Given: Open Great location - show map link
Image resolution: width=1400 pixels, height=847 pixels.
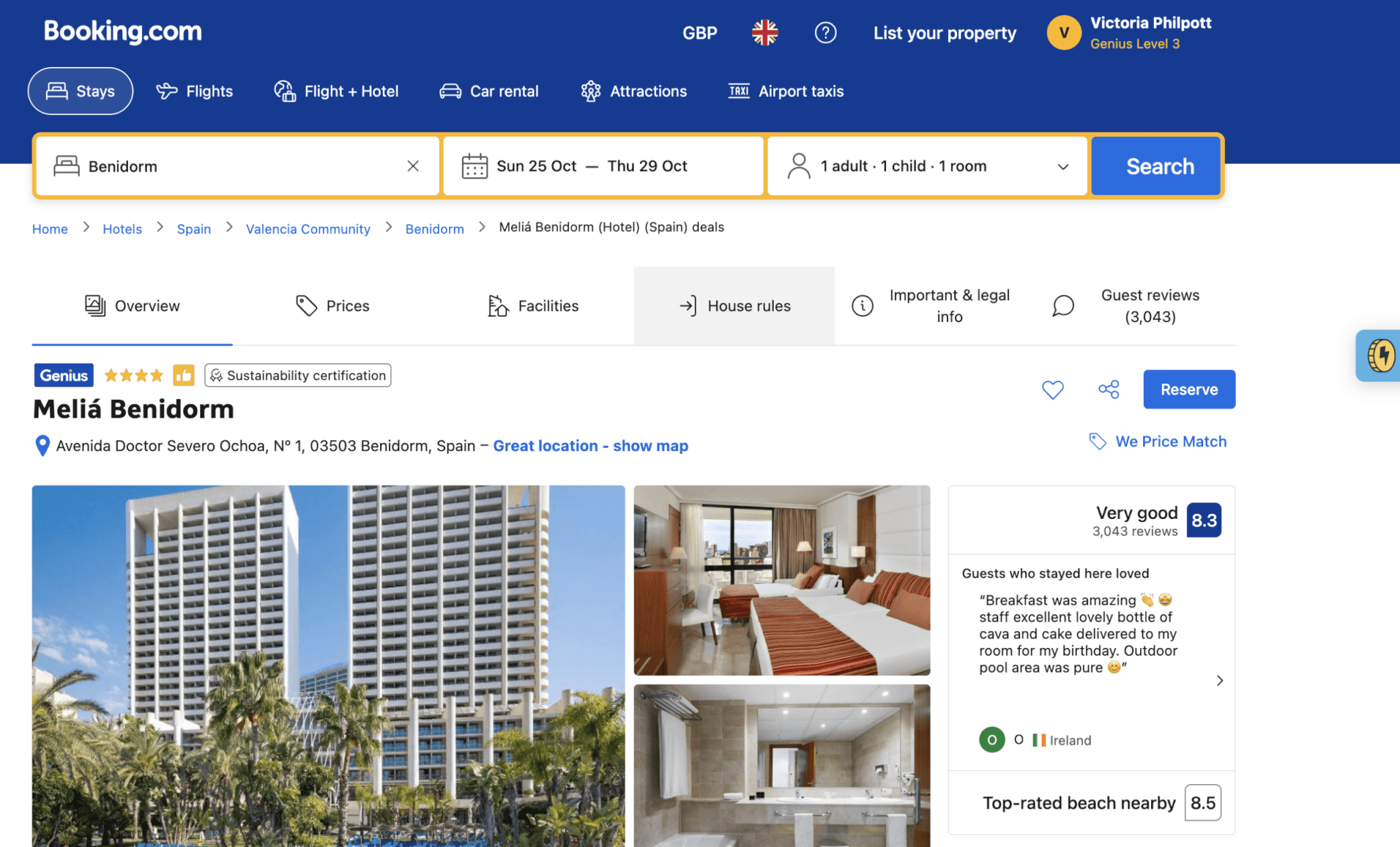Looking at the screenshot, I should click(x=591, y=446).
